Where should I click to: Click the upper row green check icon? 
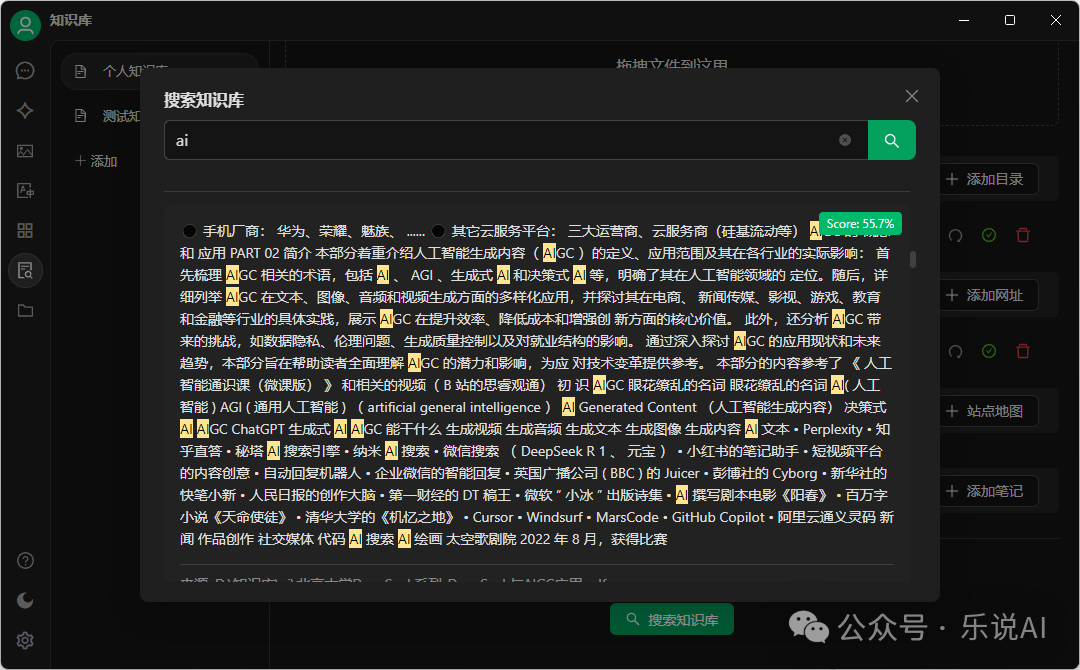click(989, 235)
